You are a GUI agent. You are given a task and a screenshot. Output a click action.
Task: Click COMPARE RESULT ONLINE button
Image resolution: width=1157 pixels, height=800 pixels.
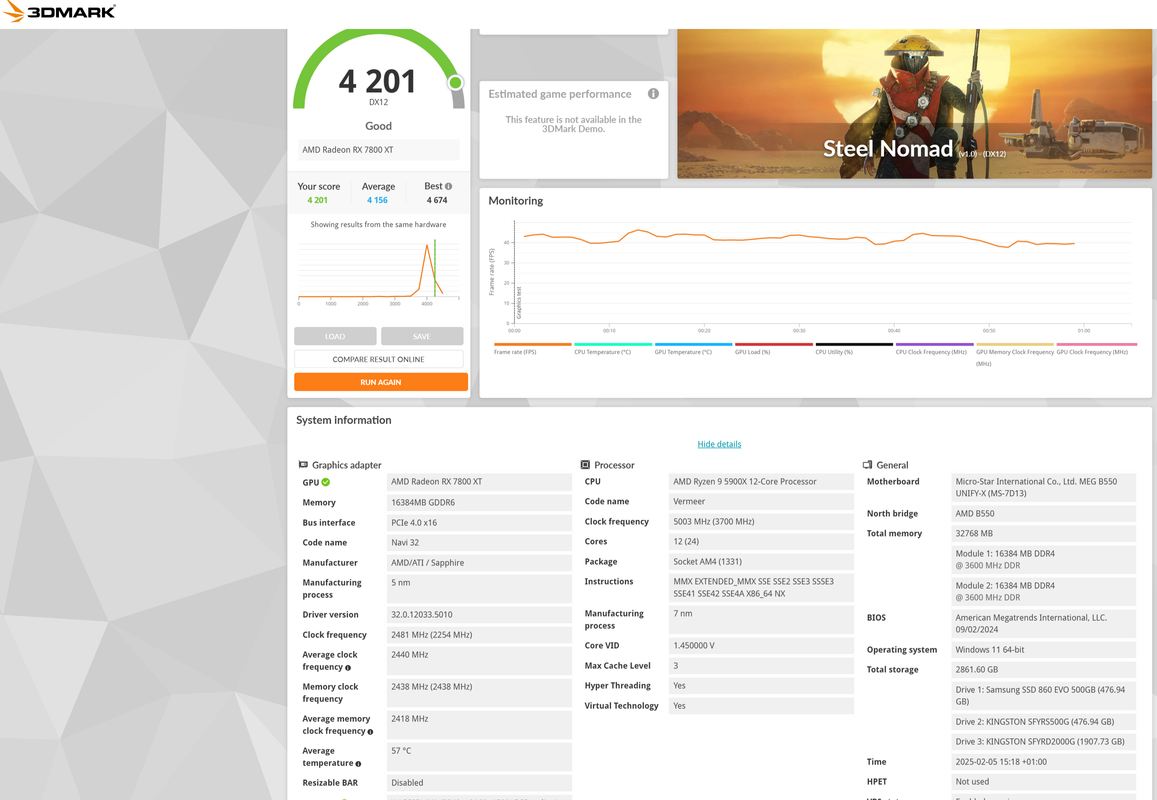pyautogui.click(x=379, y=359)
